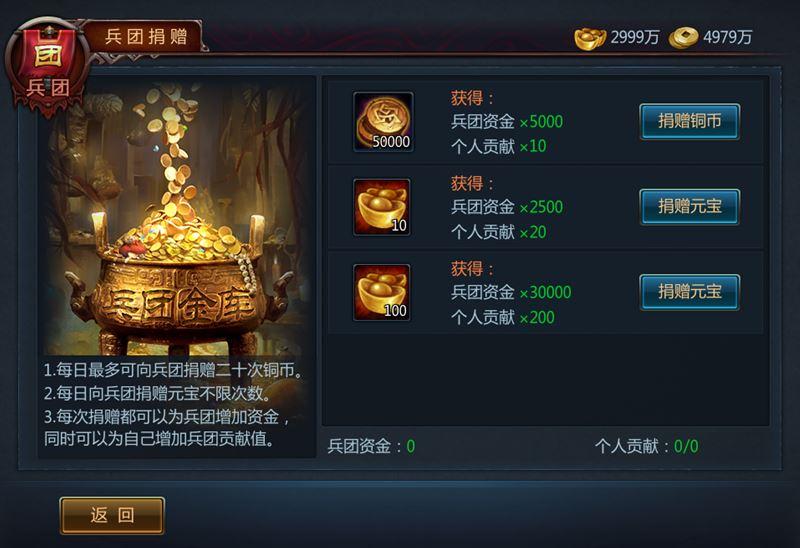Click the 兵团资金 ×30000 reward text
The image size is (800, 548).
pyautogui.click(x=511, y=292)
